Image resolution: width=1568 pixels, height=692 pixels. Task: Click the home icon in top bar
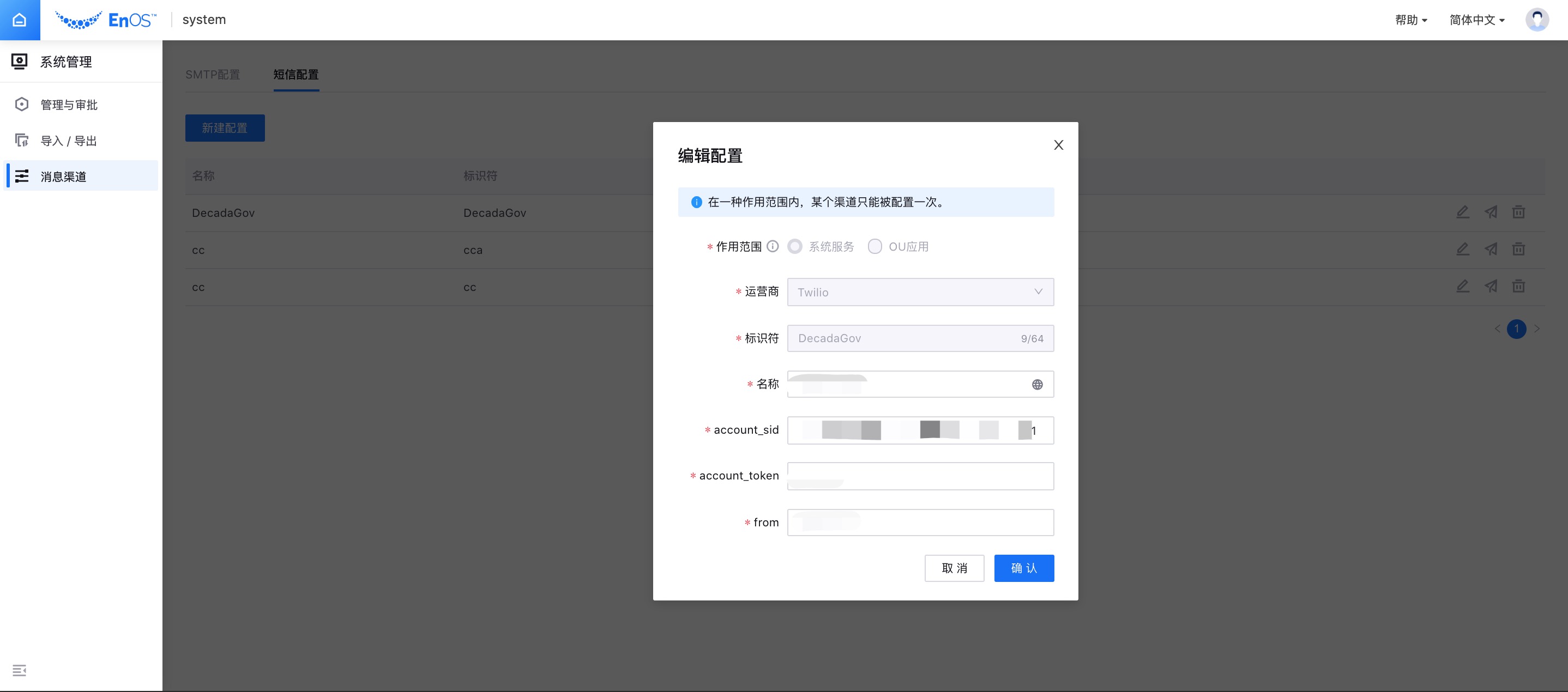pyautogui.click(x=20, y=20)
